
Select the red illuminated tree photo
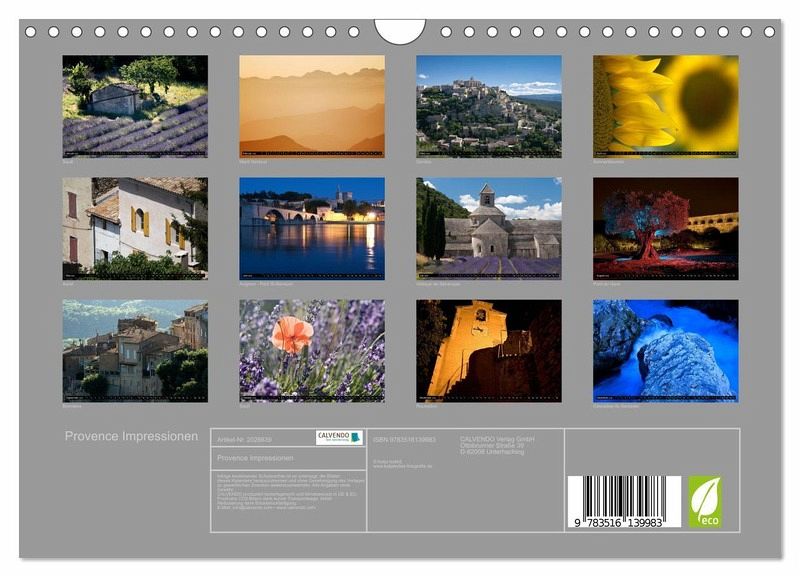coord(665,228)
